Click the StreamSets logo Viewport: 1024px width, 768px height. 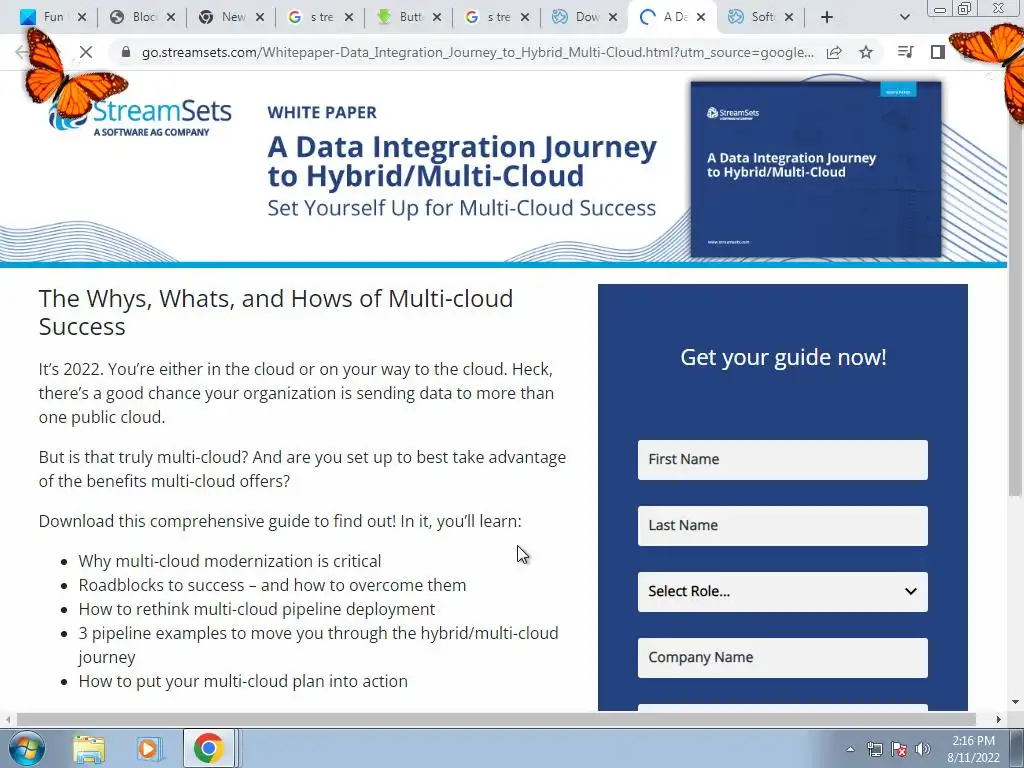pos(140,116)
